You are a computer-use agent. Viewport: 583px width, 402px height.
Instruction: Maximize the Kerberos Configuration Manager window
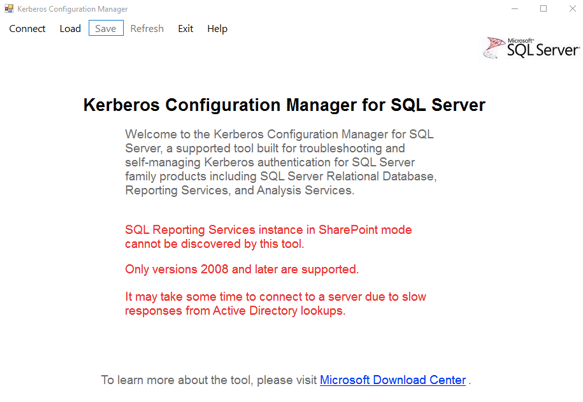click(x=543, y=9)
